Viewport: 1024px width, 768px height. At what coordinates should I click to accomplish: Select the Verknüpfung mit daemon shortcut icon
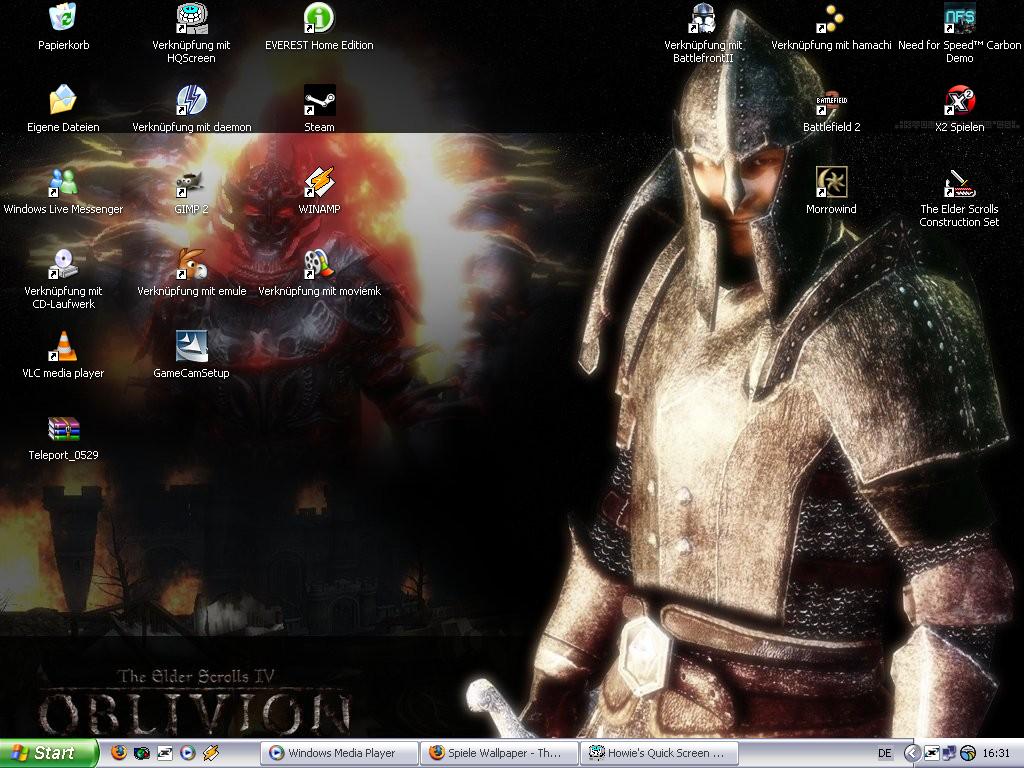tap(191, 99)
